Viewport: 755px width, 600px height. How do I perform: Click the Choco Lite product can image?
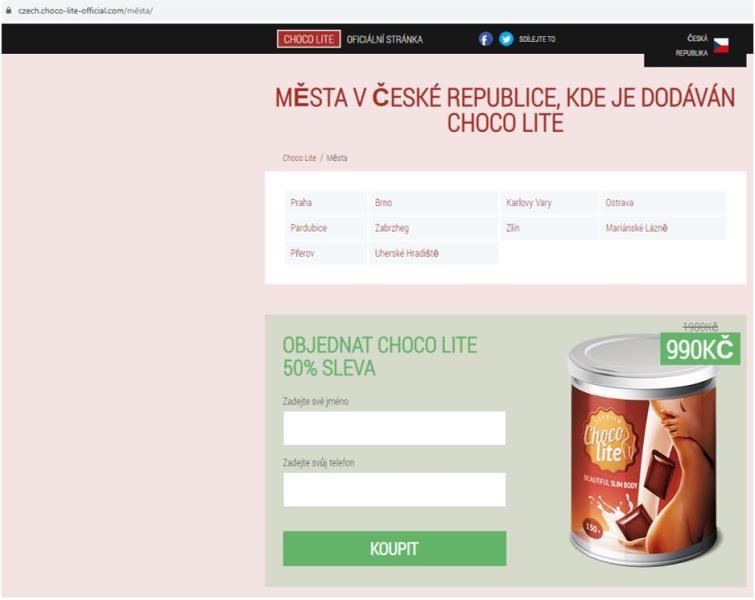pos(645,450)
